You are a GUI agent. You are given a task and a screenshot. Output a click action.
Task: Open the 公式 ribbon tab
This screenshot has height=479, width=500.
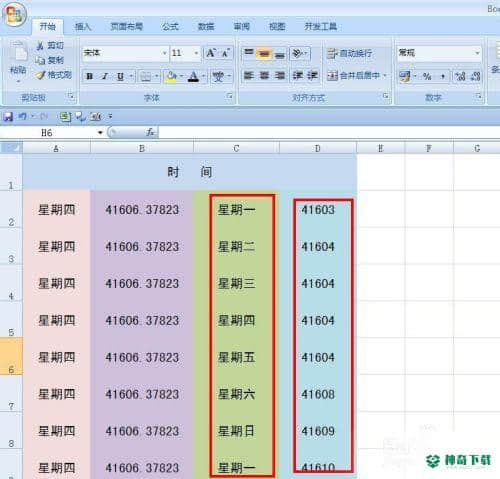pyautogui.click(x=170, y=27)
